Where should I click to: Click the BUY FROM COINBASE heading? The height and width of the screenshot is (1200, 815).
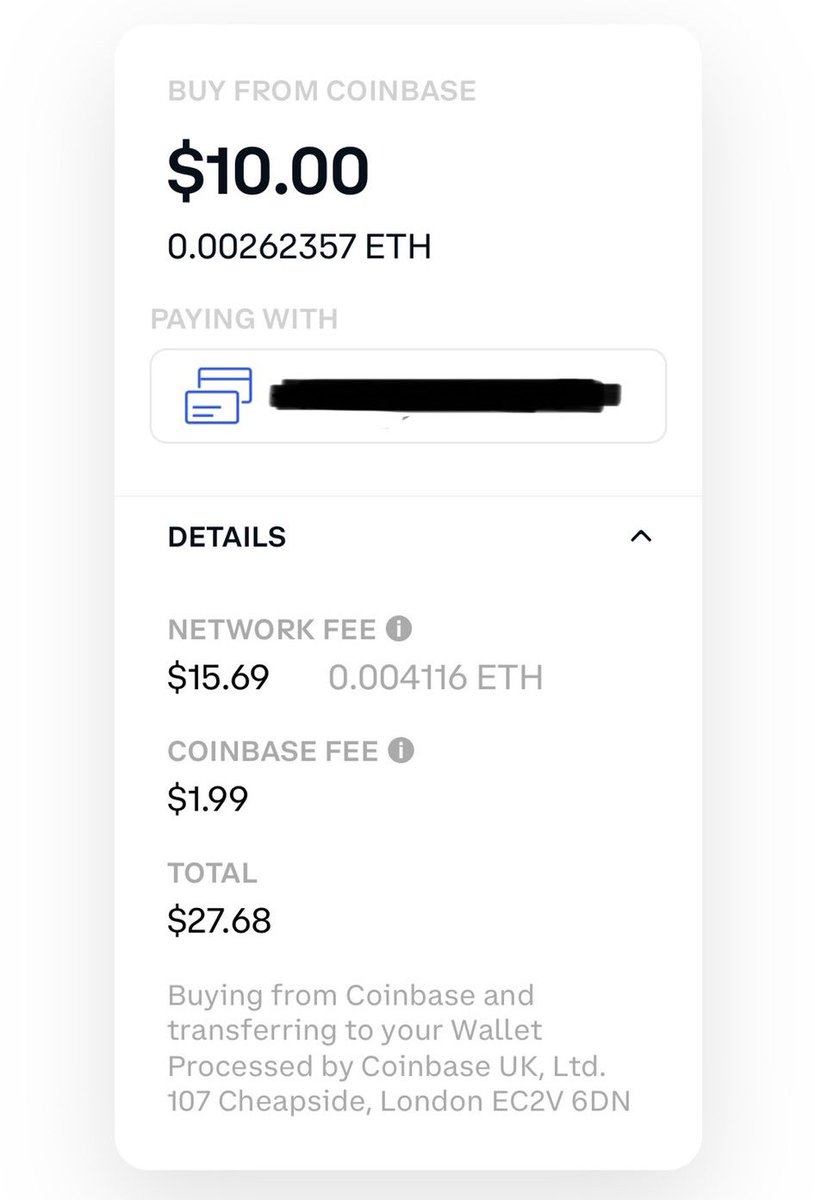click(322, 92)
